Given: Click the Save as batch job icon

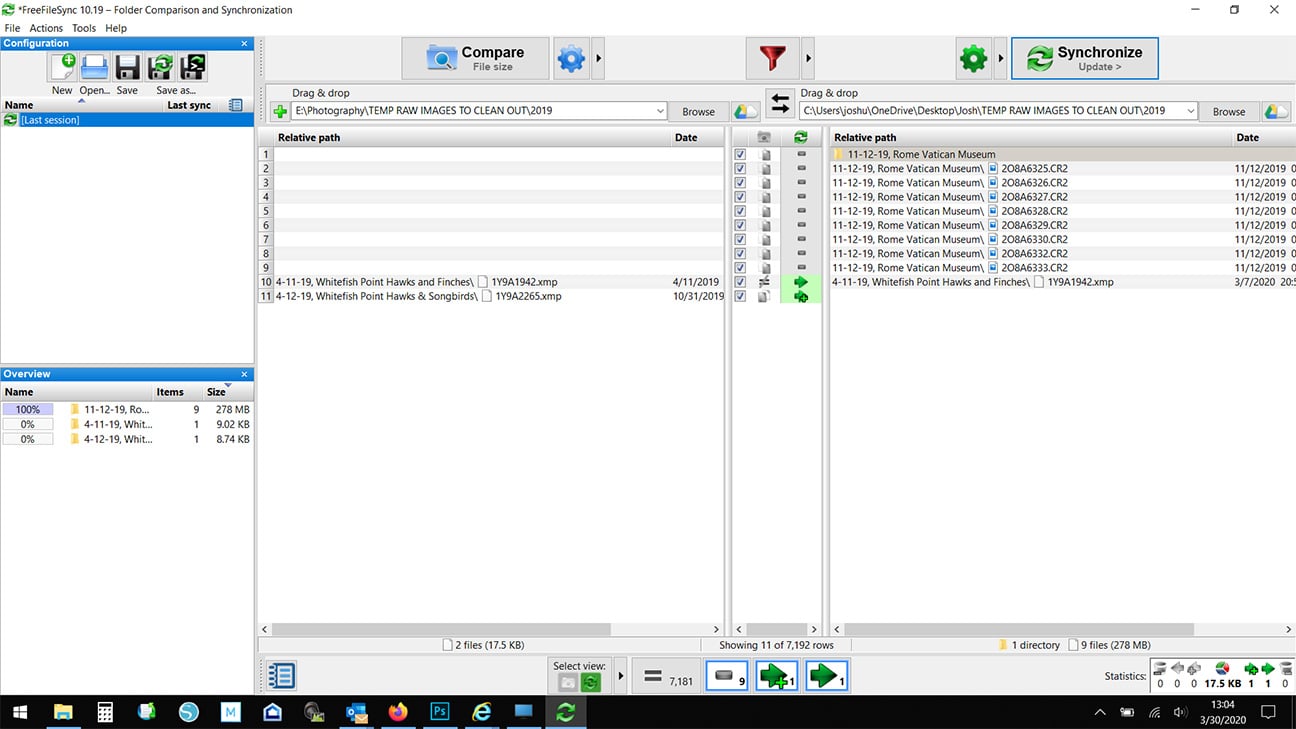Looking at the screenshot, I should 192,67.
